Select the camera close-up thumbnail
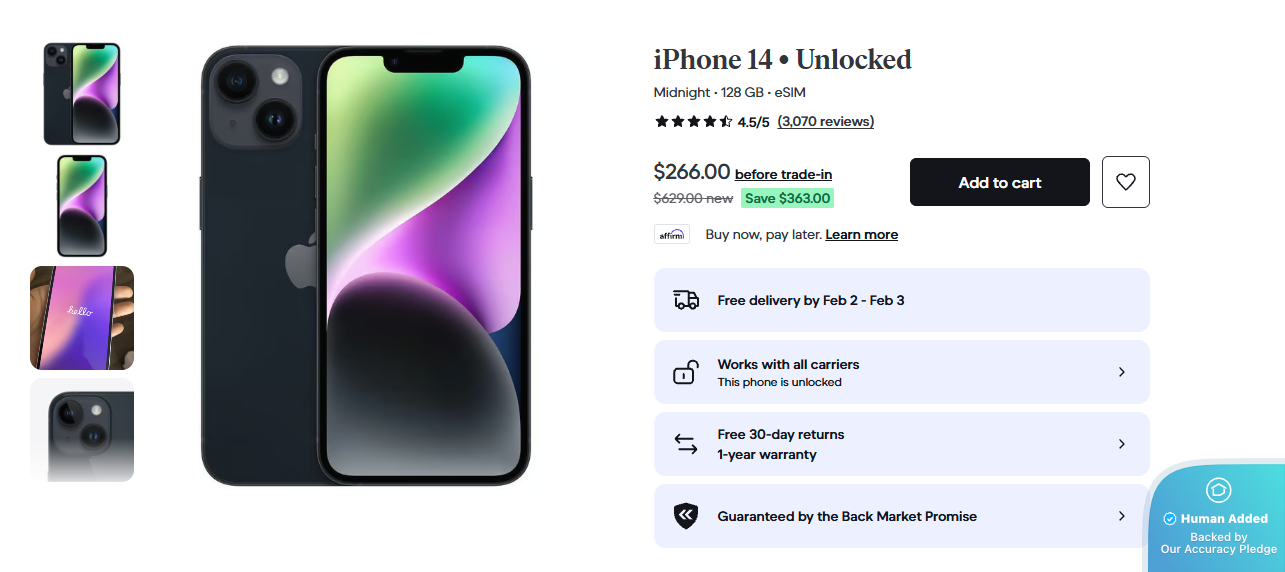1285x572 pixels. (x=82, y=430)
